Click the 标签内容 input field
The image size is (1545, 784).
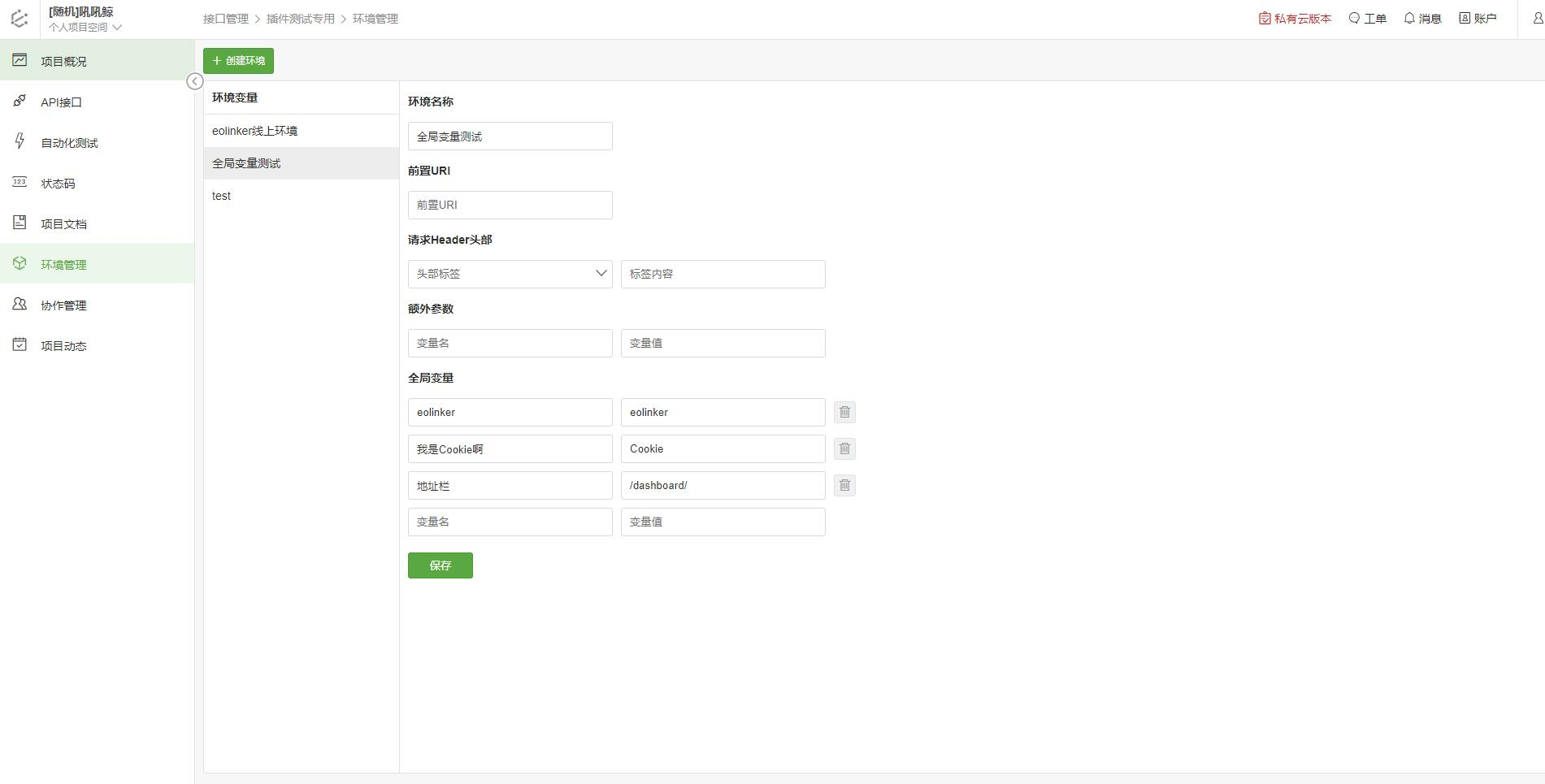723,274
